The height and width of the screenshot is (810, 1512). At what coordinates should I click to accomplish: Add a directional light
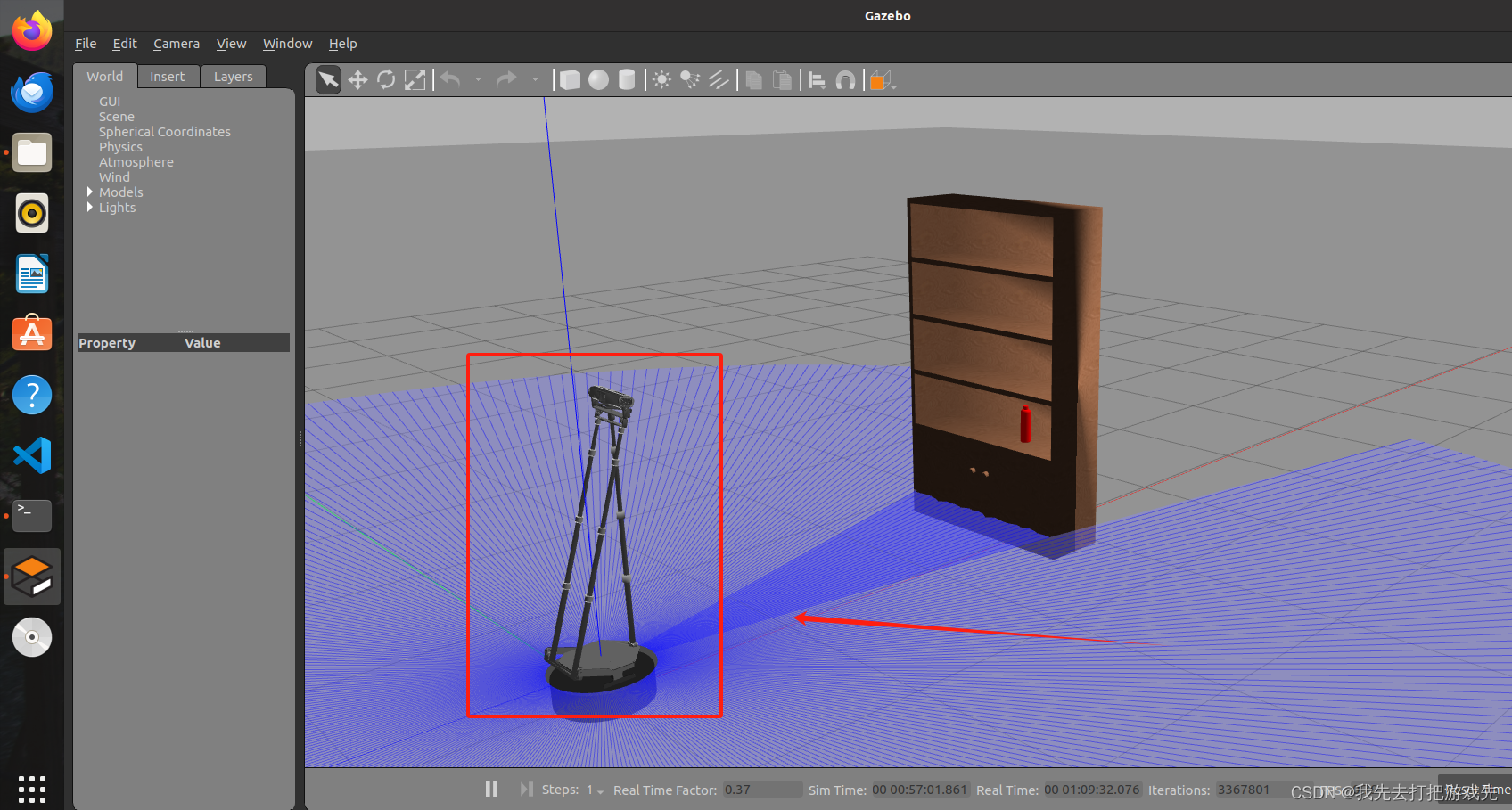point(719,80)
